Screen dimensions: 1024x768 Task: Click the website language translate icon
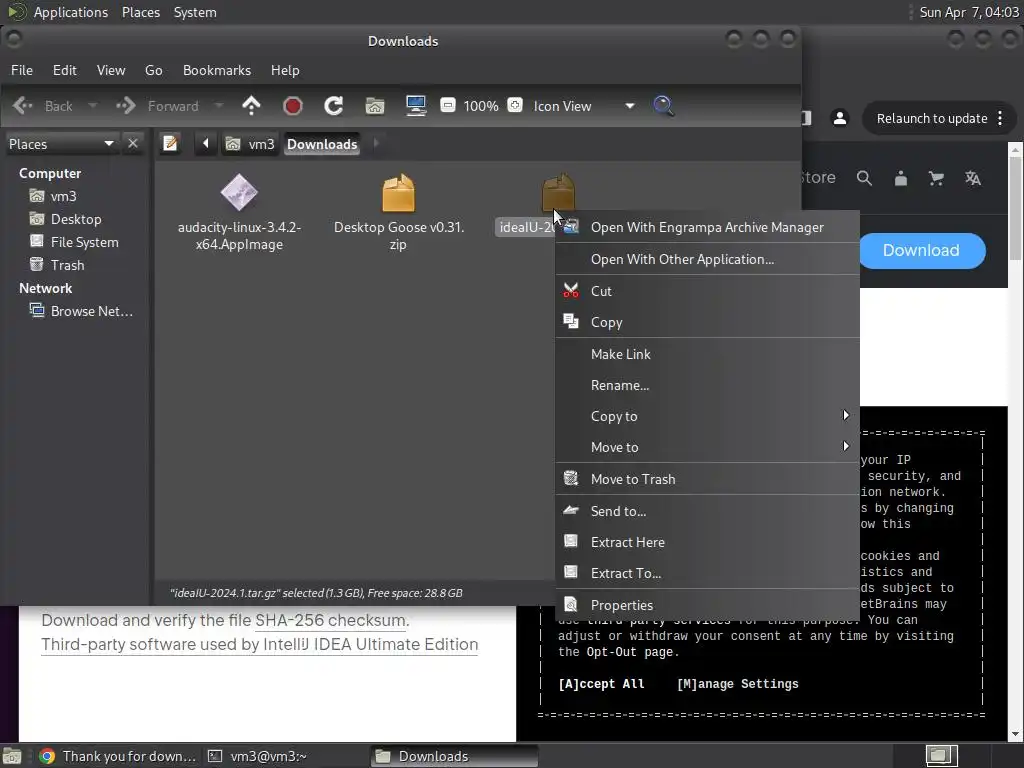[973, 178]
